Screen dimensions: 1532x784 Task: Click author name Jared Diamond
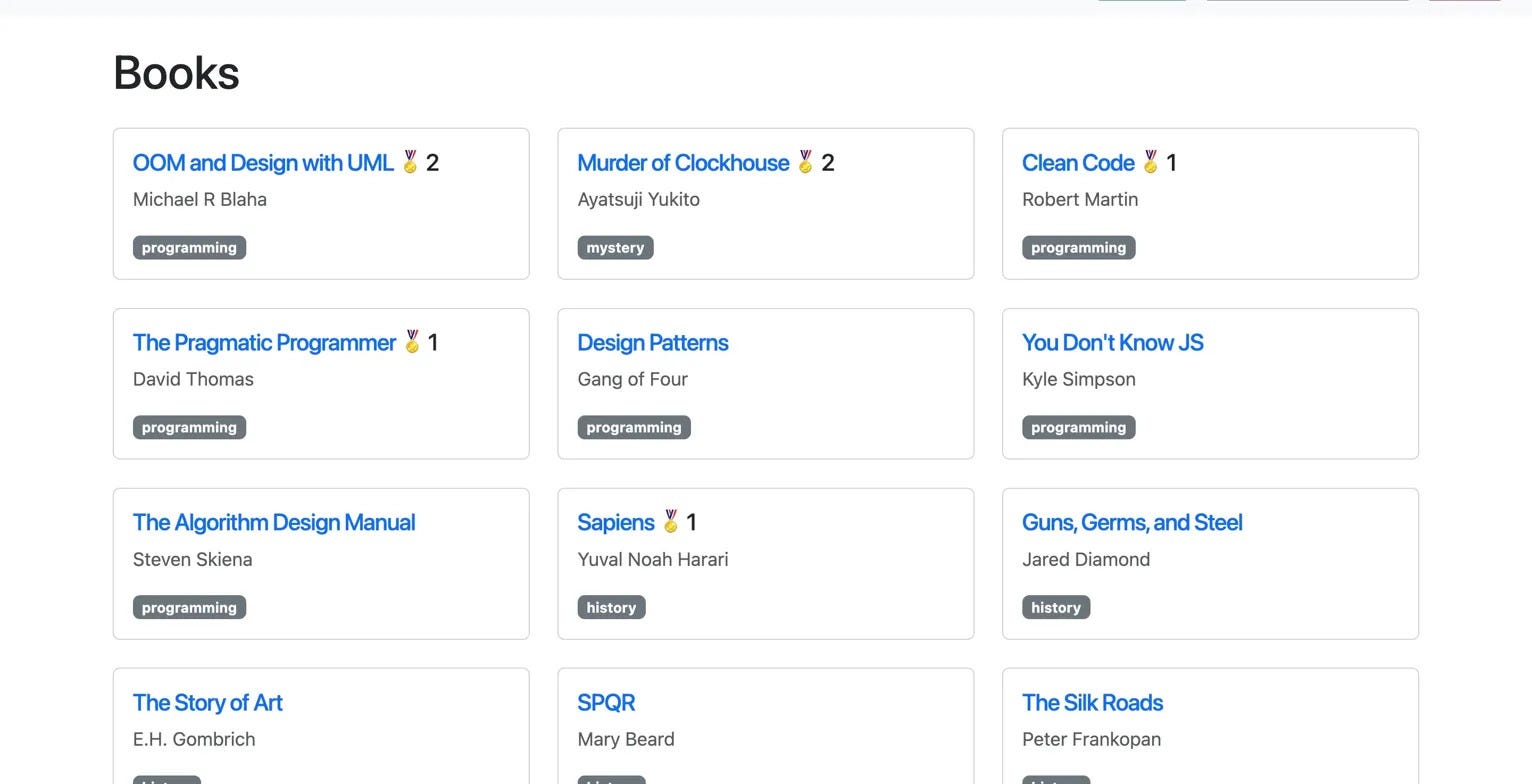coord(1086,559)
